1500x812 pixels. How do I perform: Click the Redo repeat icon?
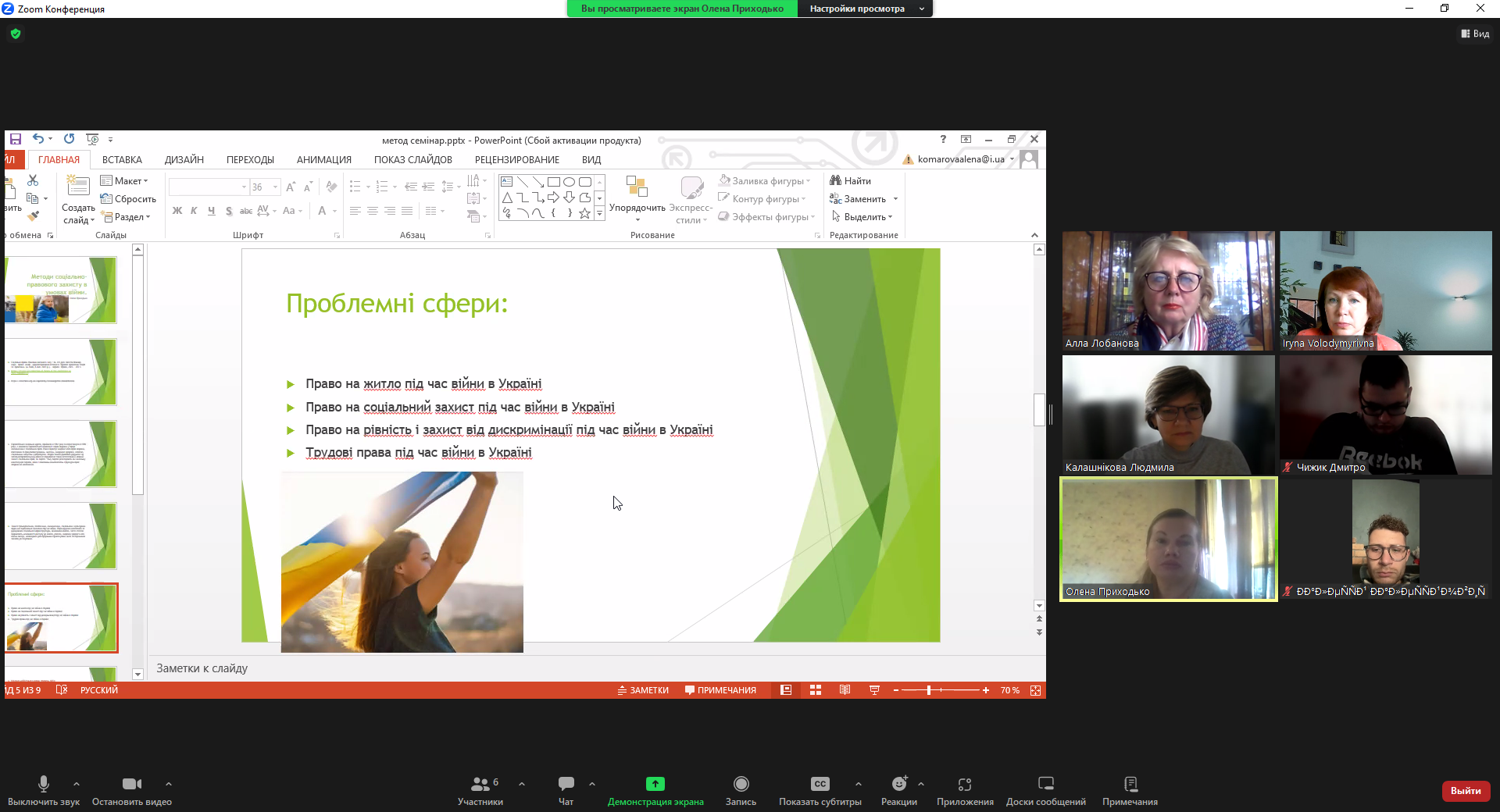pyautogui.click(x=69, y=139)
